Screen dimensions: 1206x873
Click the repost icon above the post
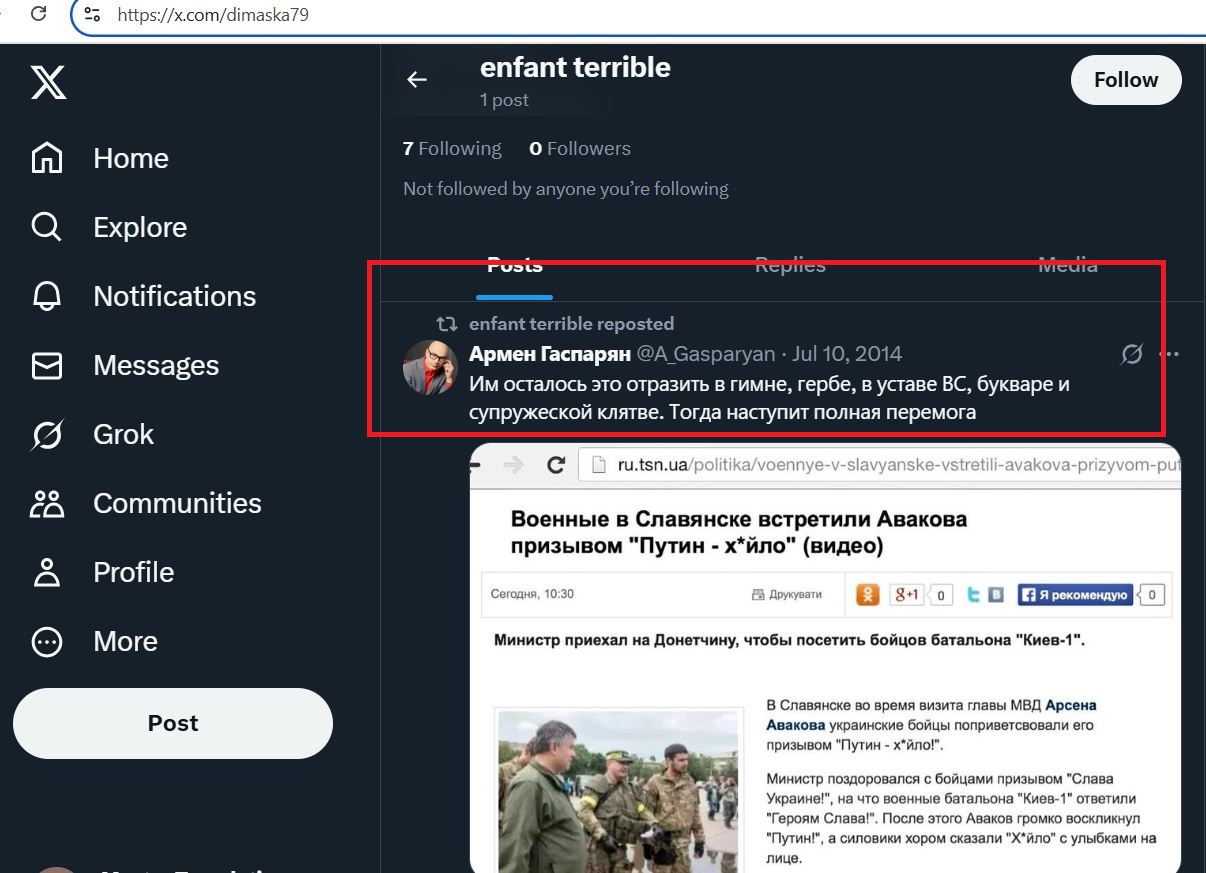pyautogui.click(x=447, y=324)
